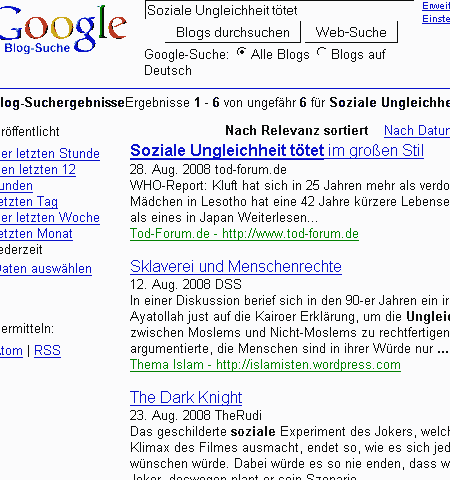This screenshot has height=480, width=450.
Task: Click the 'Web-Suche' button
Action: [x=351, y=32]
